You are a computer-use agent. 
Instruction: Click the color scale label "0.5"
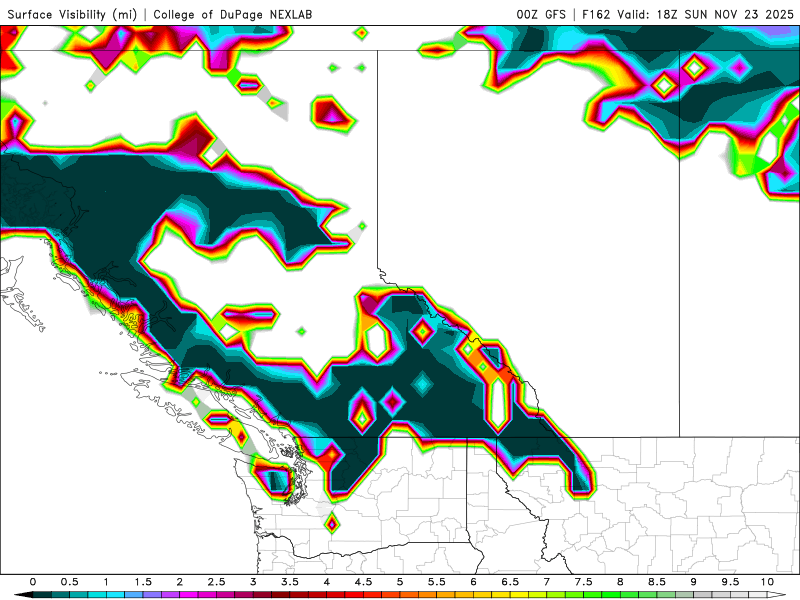[69, 582]
